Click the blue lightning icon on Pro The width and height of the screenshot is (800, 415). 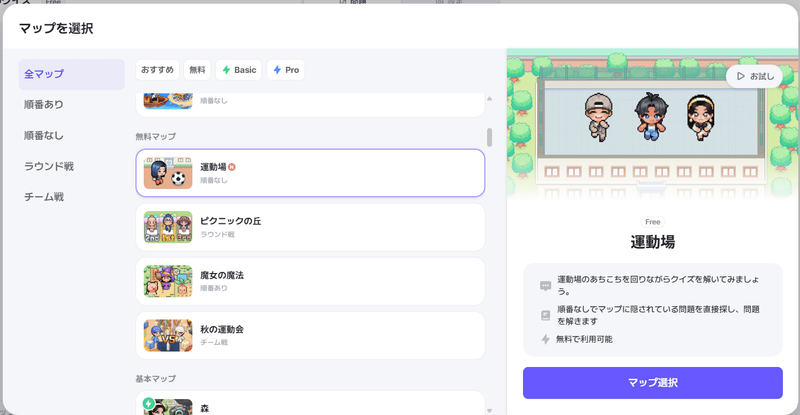[x=277, y=70]
